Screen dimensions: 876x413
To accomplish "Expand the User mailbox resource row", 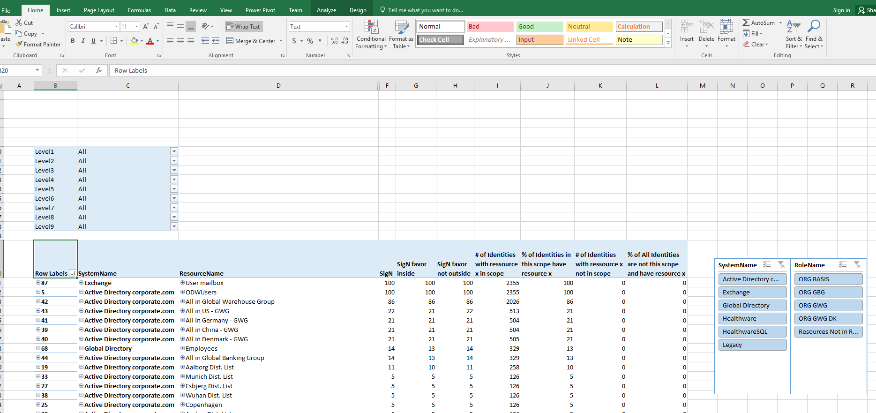I will click(x=182, y=283).
